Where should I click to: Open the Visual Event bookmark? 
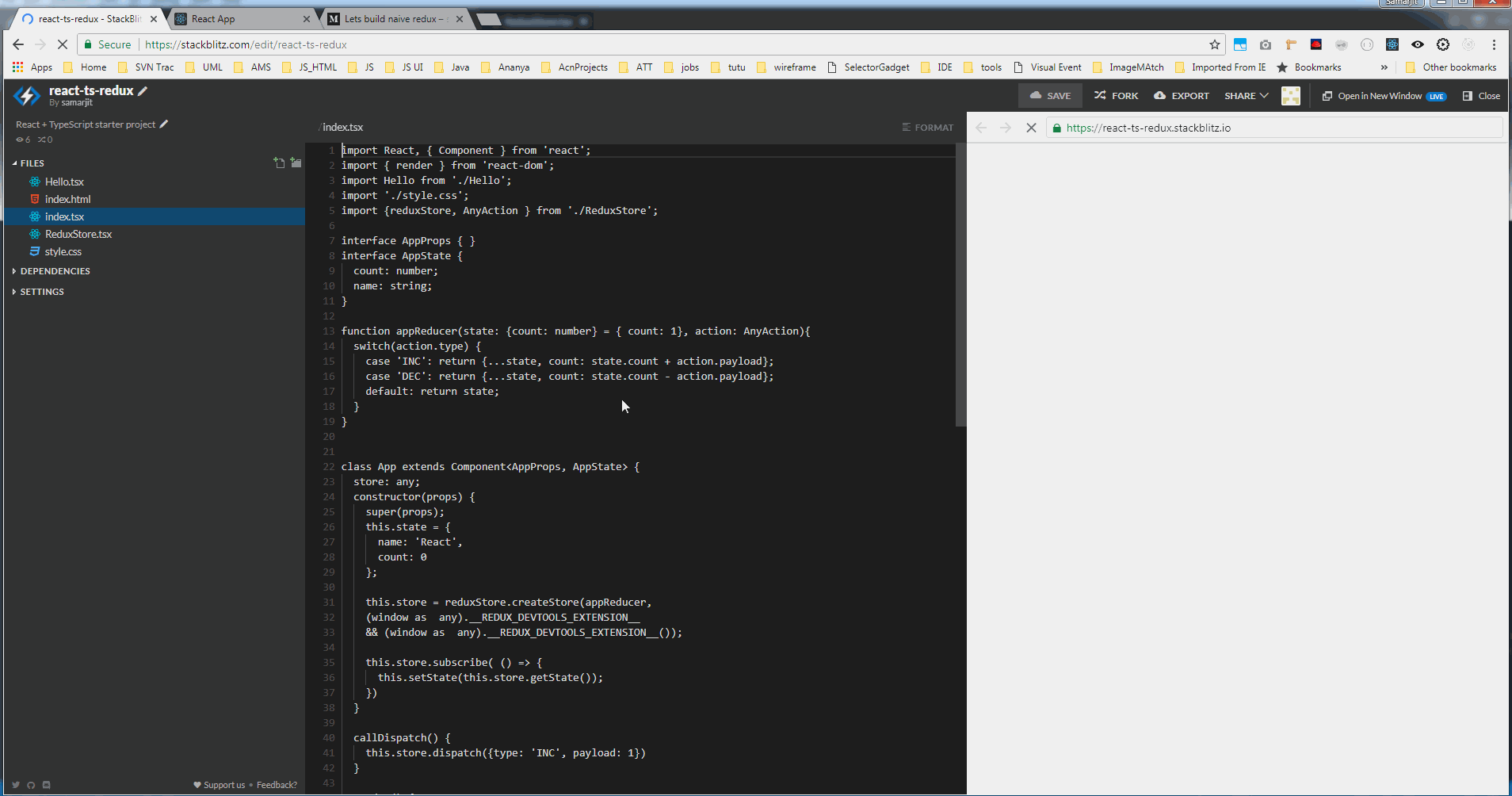point(1048,67)
